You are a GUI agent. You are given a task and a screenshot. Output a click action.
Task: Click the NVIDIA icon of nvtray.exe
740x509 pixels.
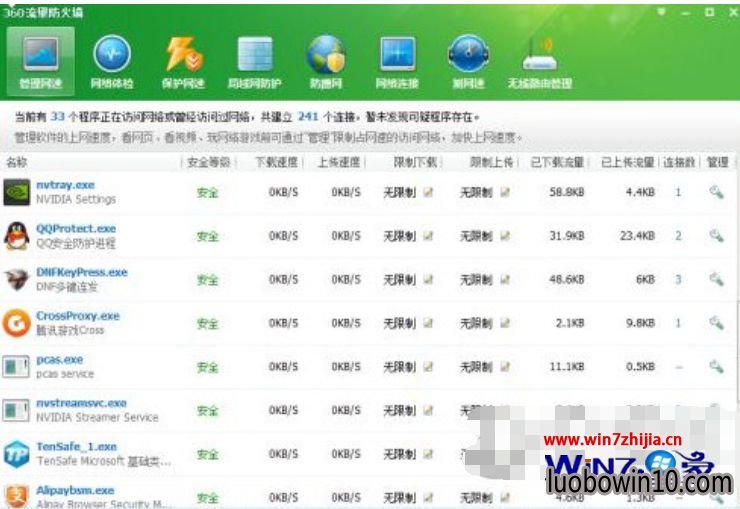click(x=17, y=192)
